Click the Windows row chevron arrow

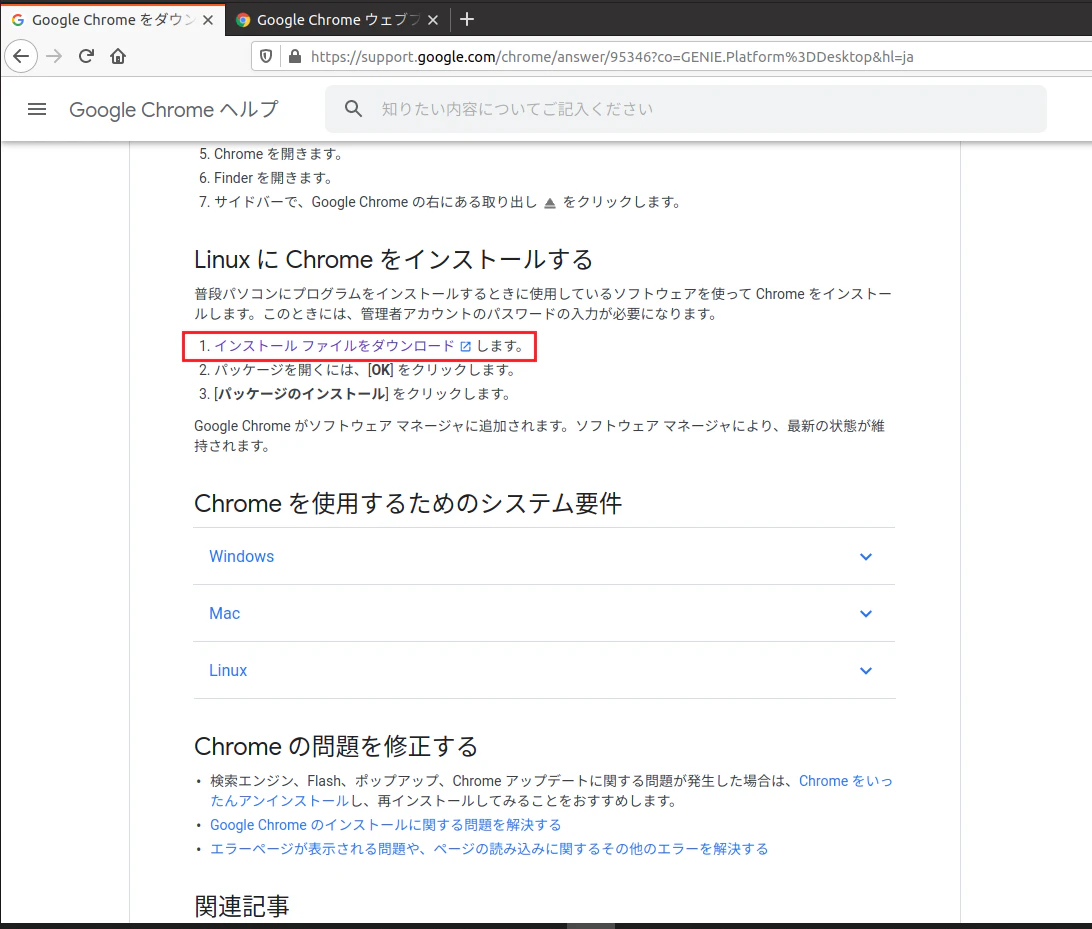pos(866,557)
